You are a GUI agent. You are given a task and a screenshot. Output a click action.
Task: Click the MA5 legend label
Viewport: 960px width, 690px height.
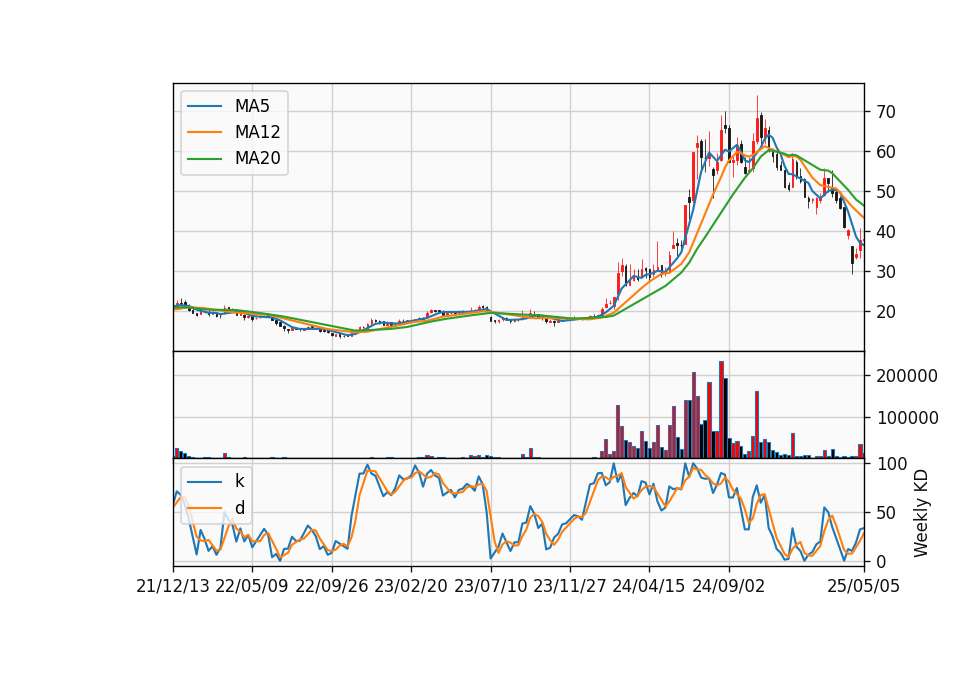[x=252, y=106]
